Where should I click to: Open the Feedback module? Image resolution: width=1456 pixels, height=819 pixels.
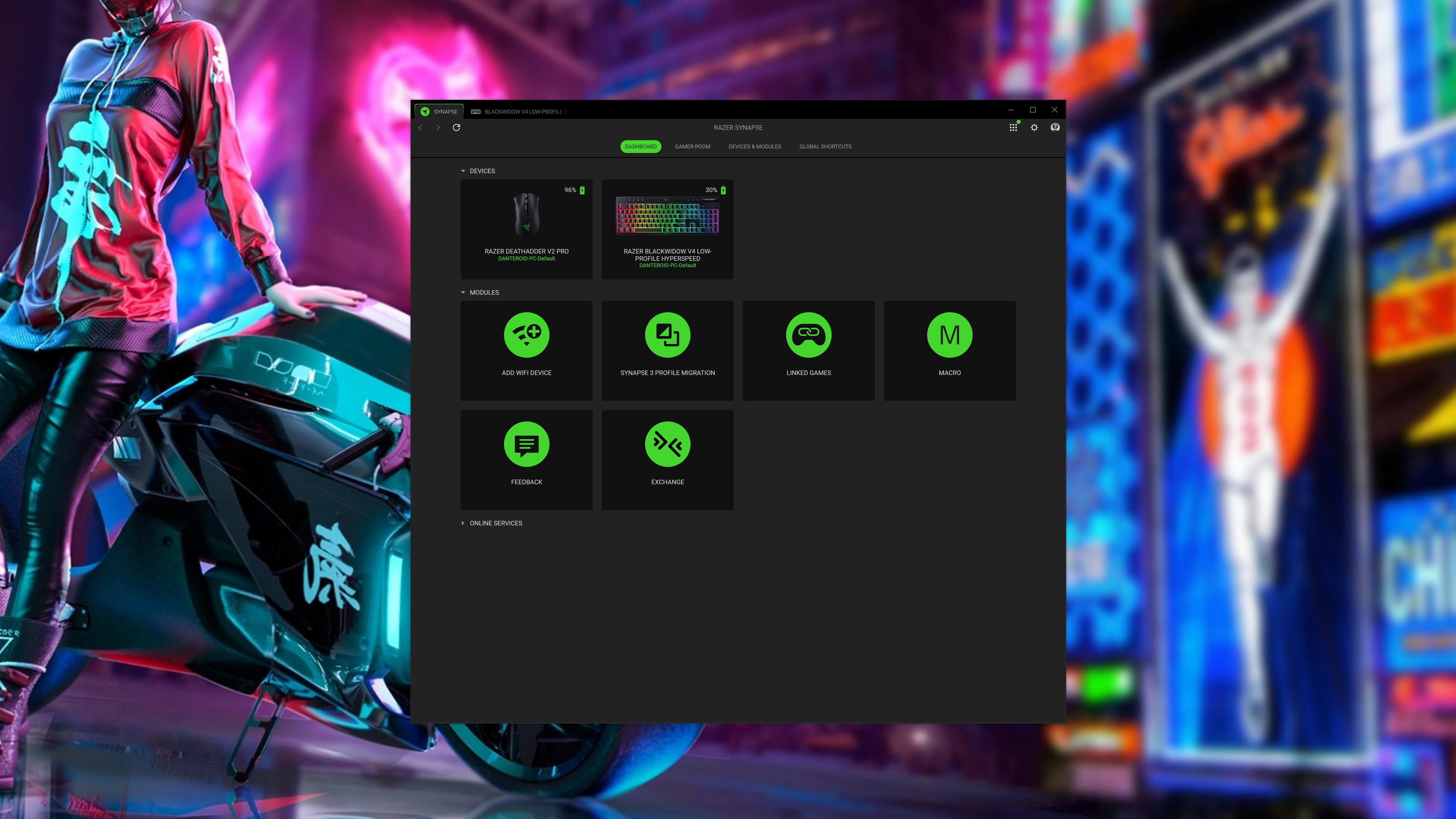point(526,459)
